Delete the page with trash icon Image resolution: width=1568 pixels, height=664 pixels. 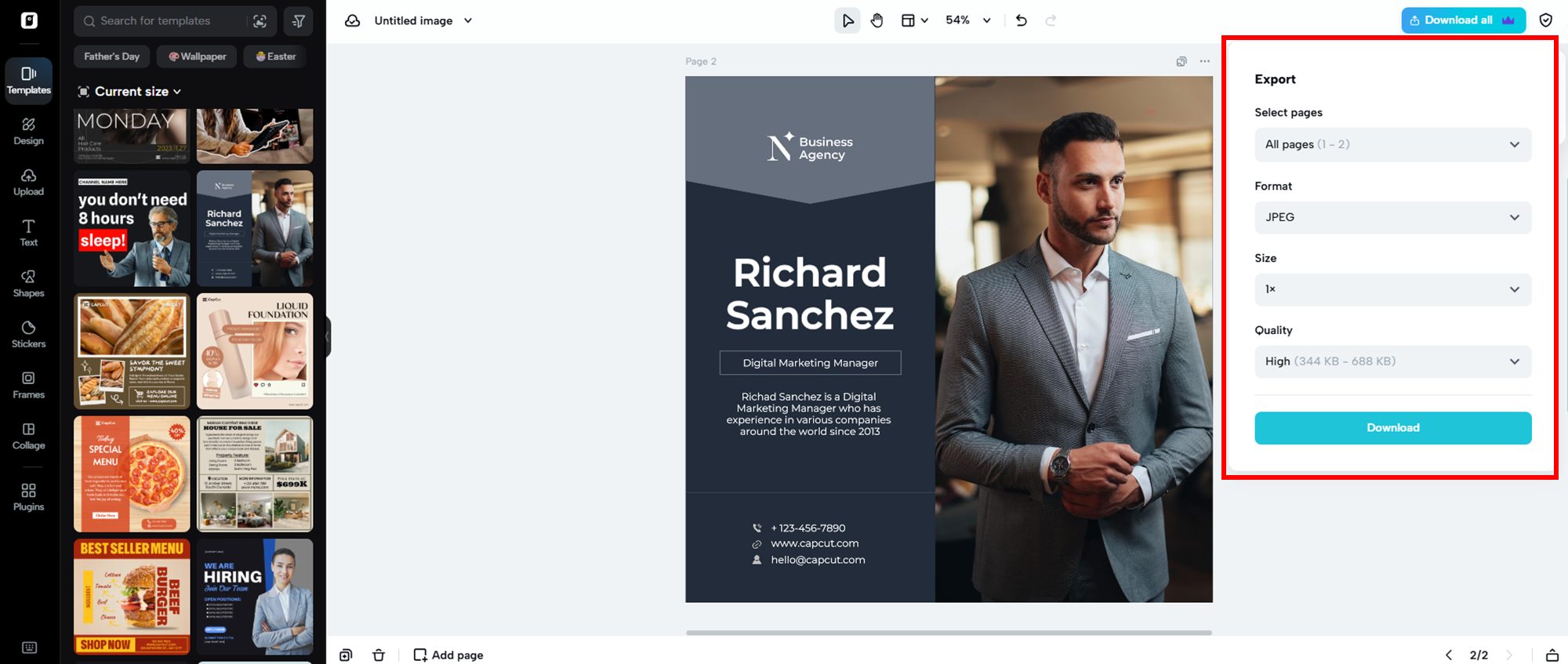379,655
